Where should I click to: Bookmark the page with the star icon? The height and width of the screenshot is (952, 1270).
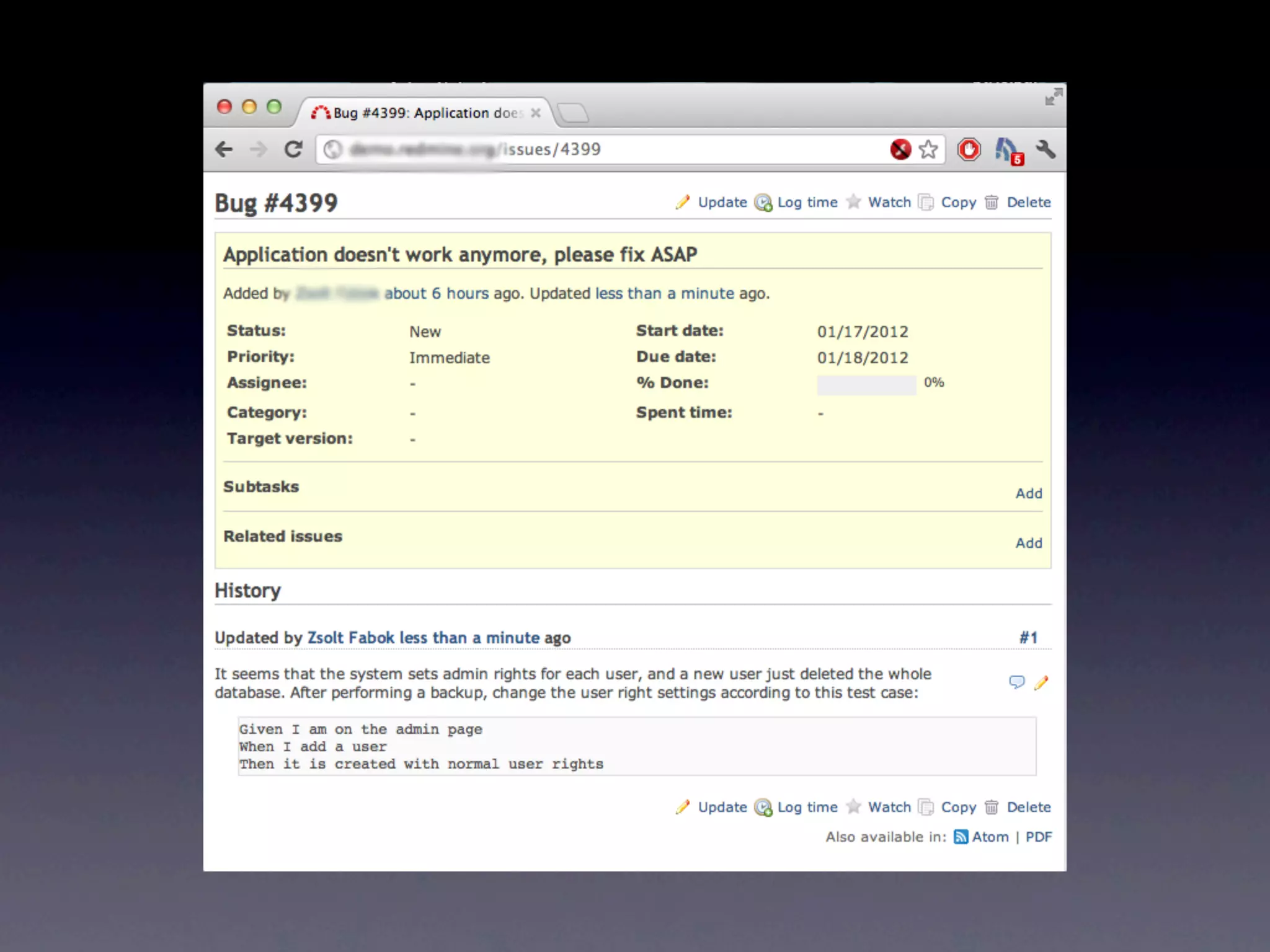(x=928, y=149)
